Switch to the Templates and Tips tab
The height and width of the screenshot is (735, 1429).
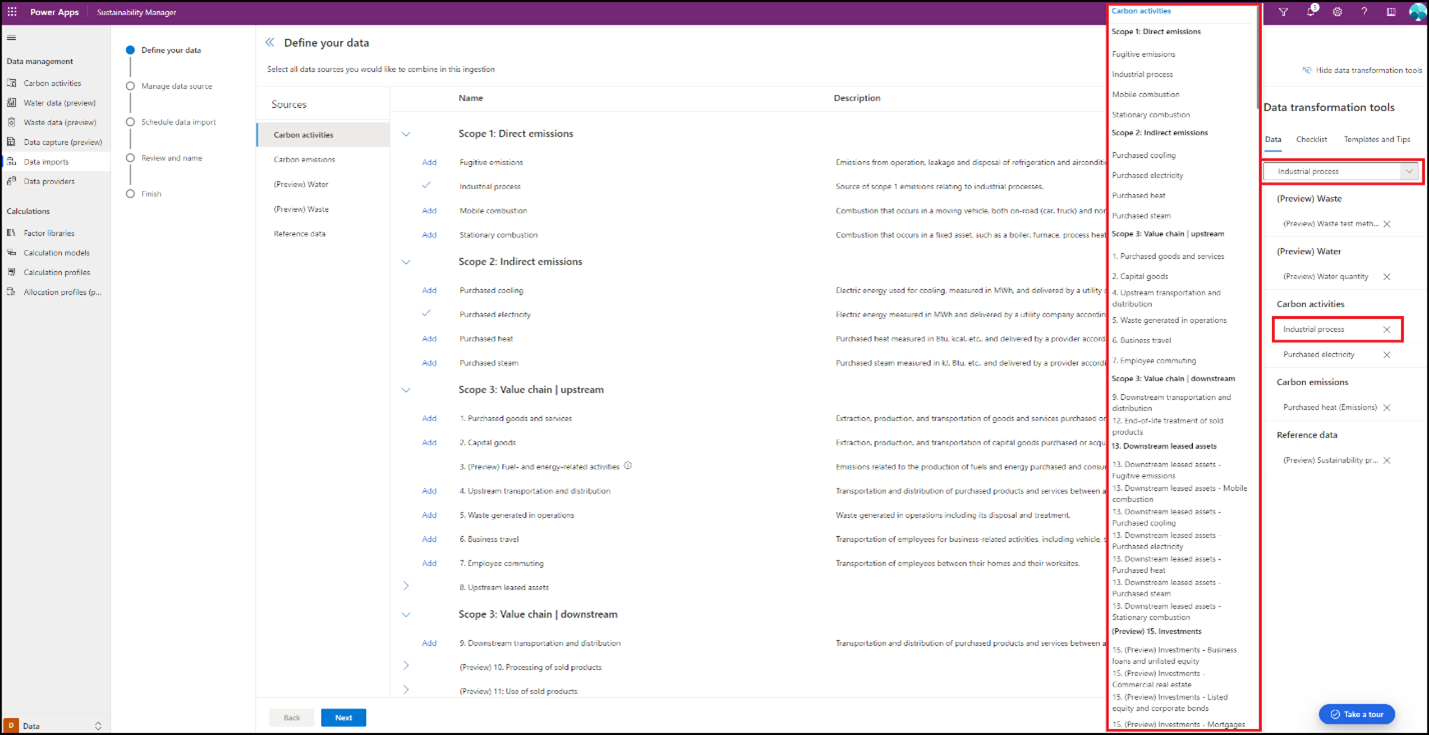point(1377,139)
